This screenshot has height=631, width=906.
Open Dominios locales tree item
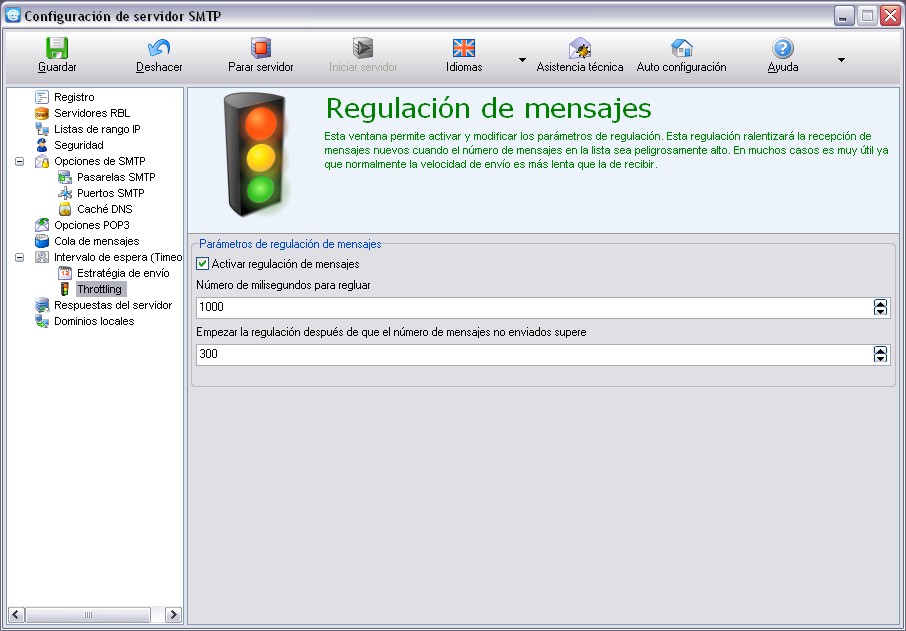point(94,321)
